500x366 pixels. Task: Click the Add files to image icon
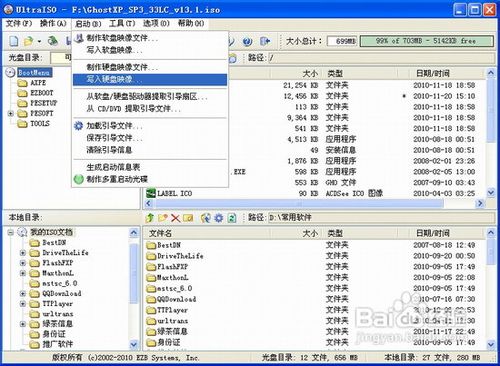(206, 218)
